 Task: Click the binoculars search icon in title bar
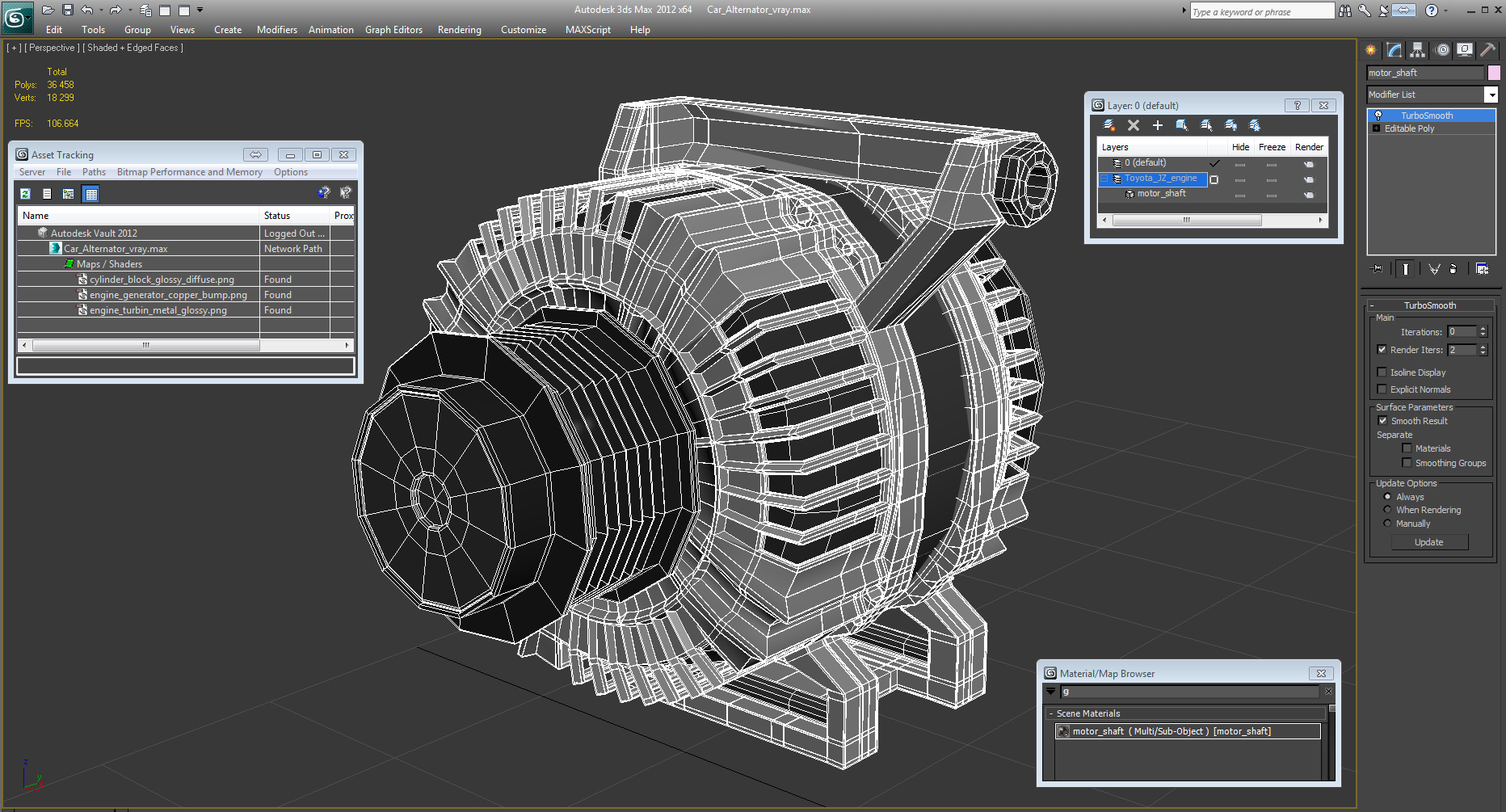click(x=1345, y=11)
